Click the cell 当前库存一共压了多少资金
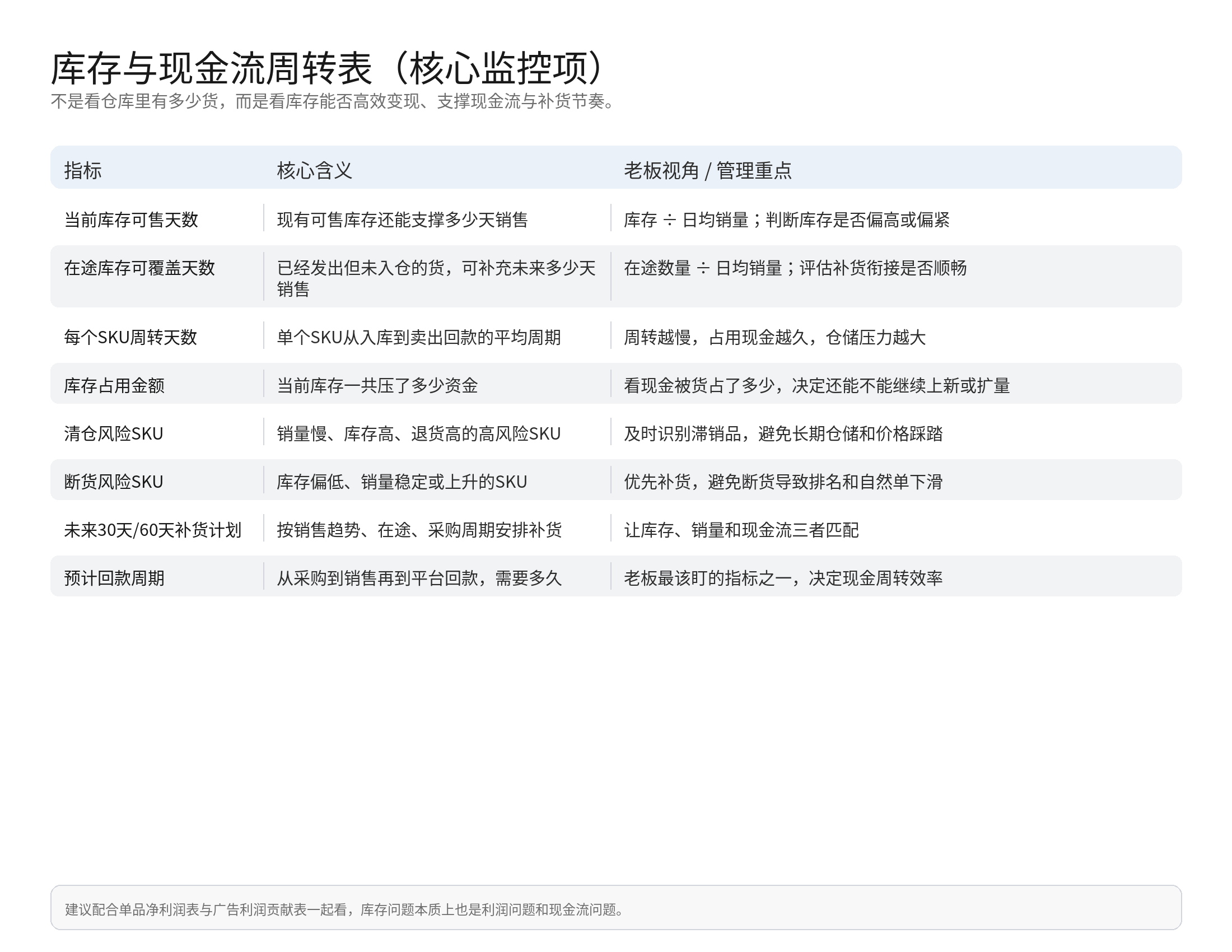The image size is (1232, 952). [x=377, y=386]
